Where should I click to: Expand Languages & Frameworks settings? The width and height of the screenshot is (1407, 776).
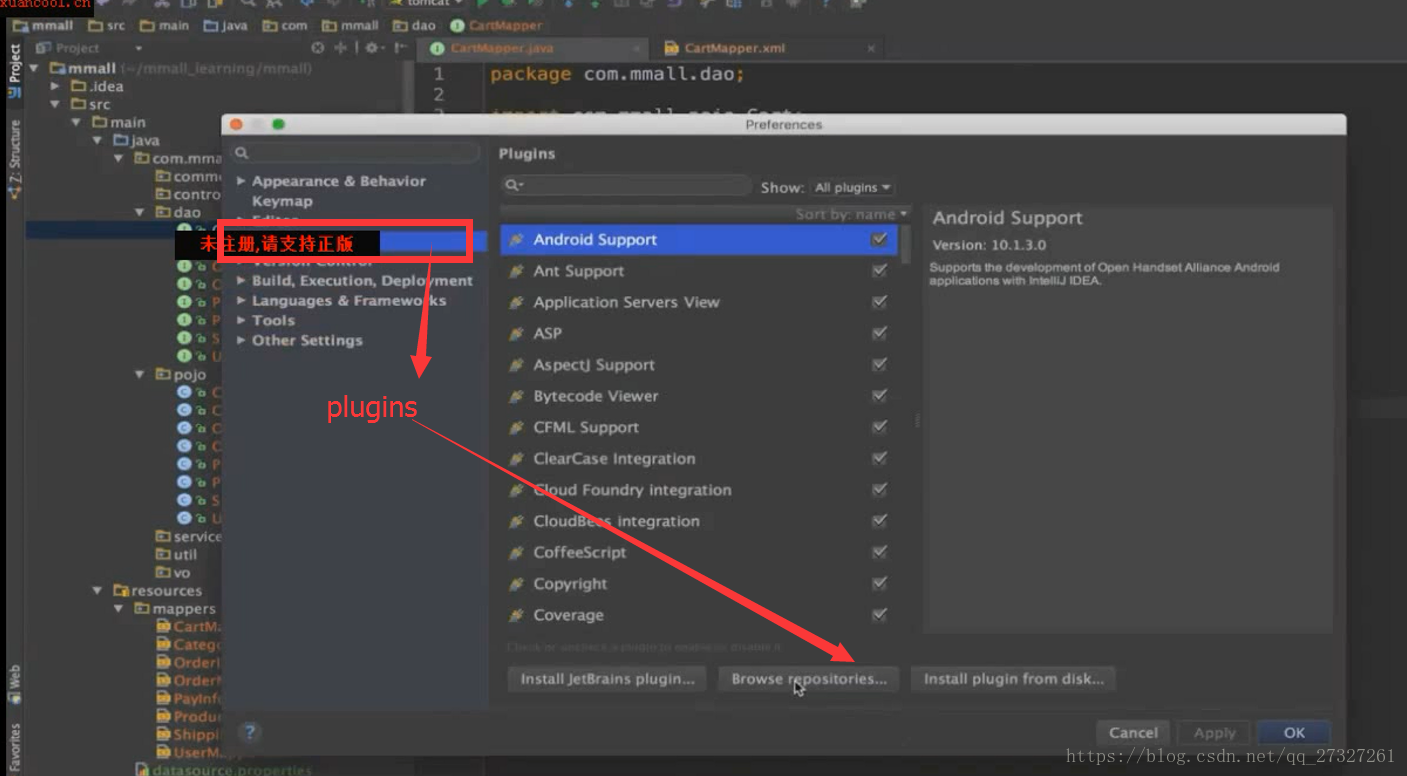pos(241,301)
